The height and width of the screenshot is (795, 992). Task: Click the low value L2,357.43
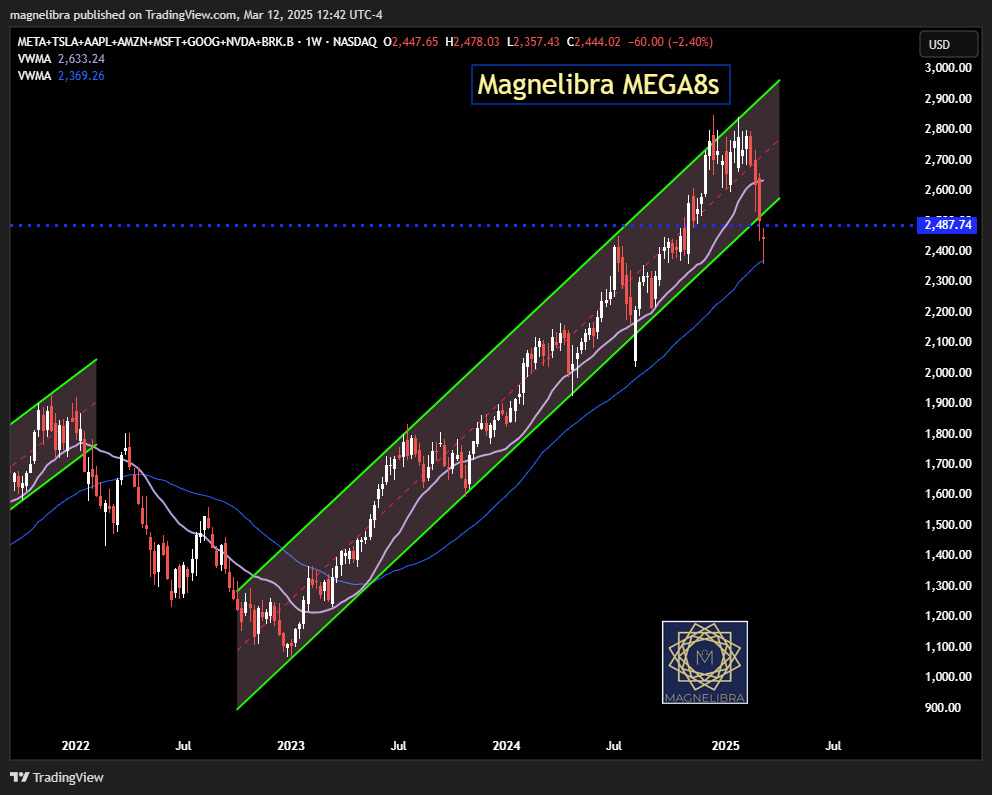(x=533, y=42)
